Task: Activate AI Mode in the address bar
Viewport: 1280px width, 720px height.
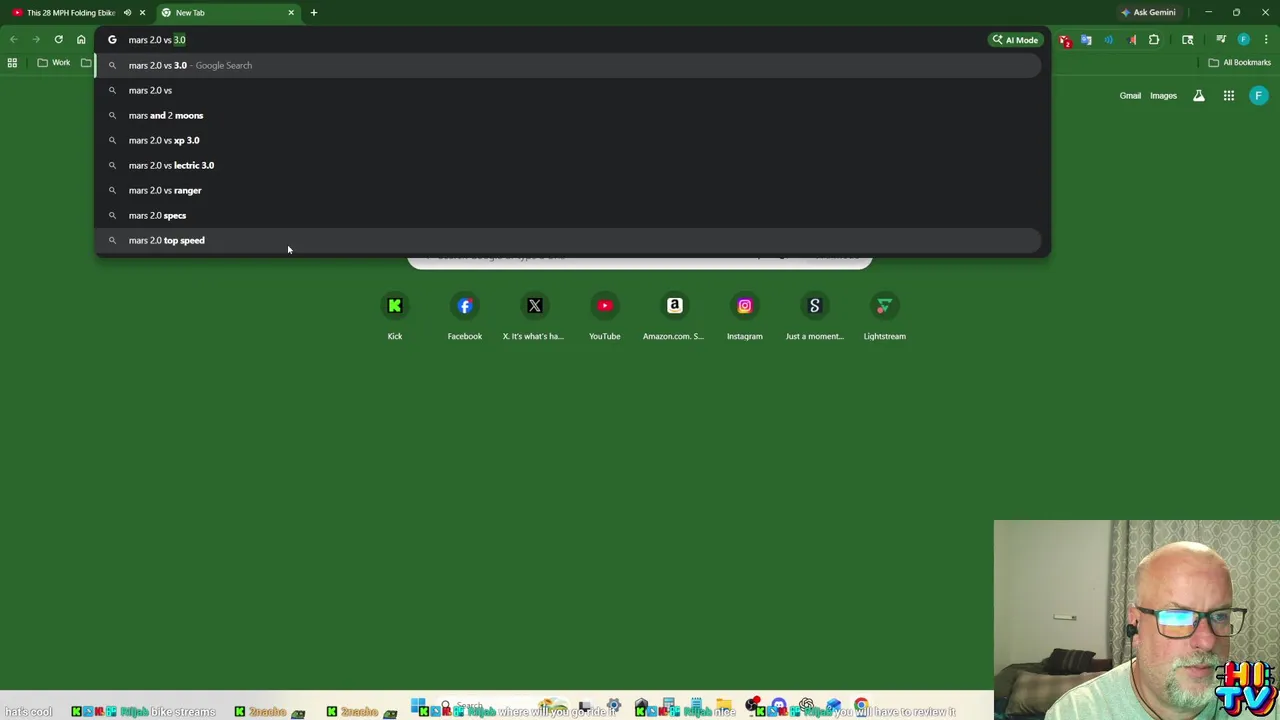Action: pyautogui.click(x=1015, y=40)
